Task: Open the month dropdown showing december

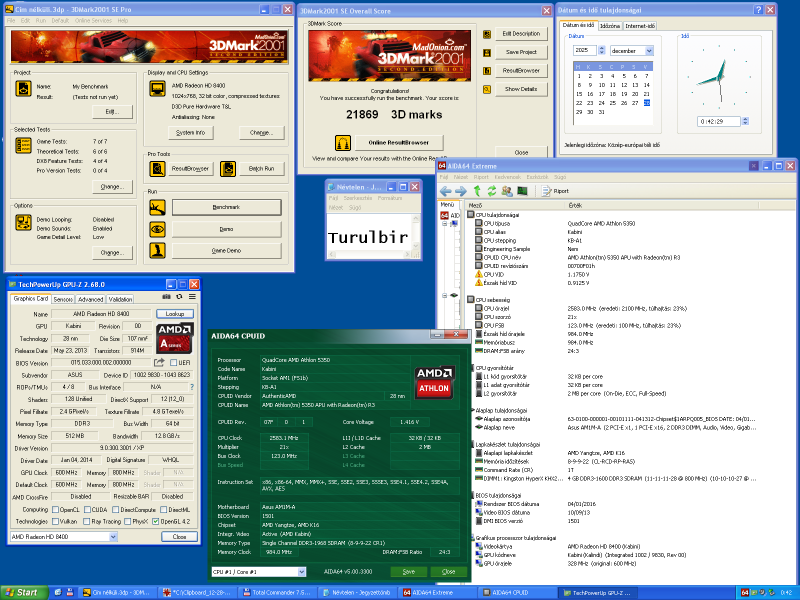Action: (649, 51)
